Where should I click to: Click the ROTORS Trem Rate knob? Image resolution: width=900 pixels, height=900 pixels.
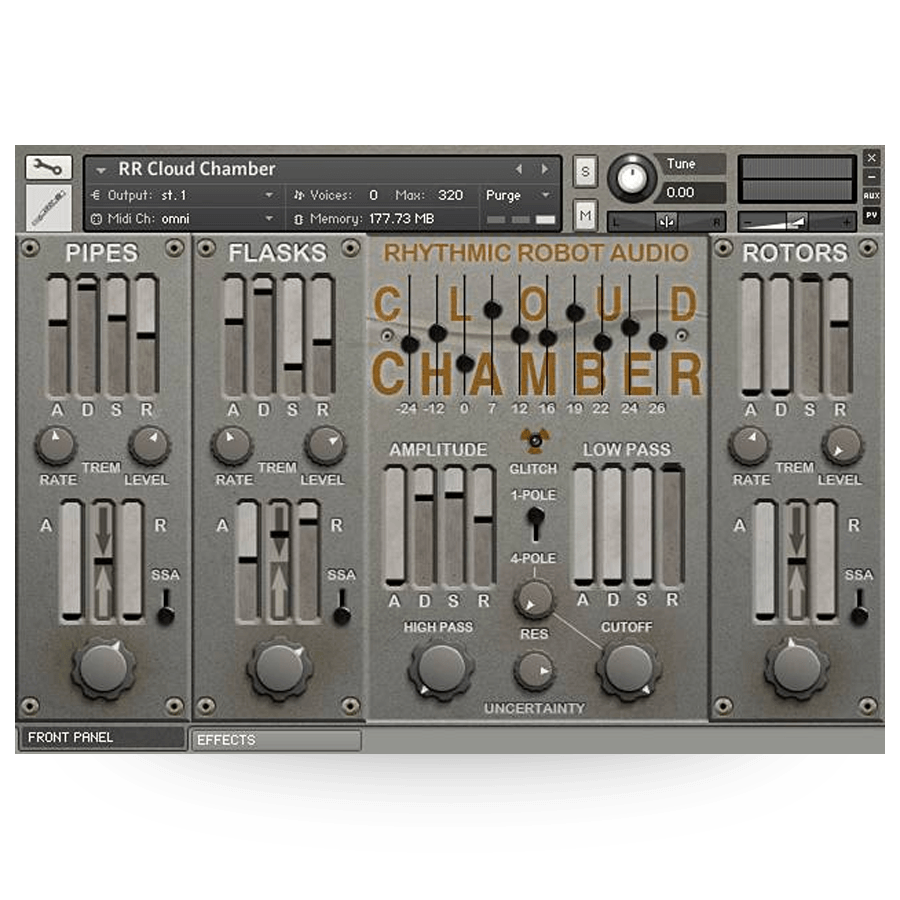[750, 445]
